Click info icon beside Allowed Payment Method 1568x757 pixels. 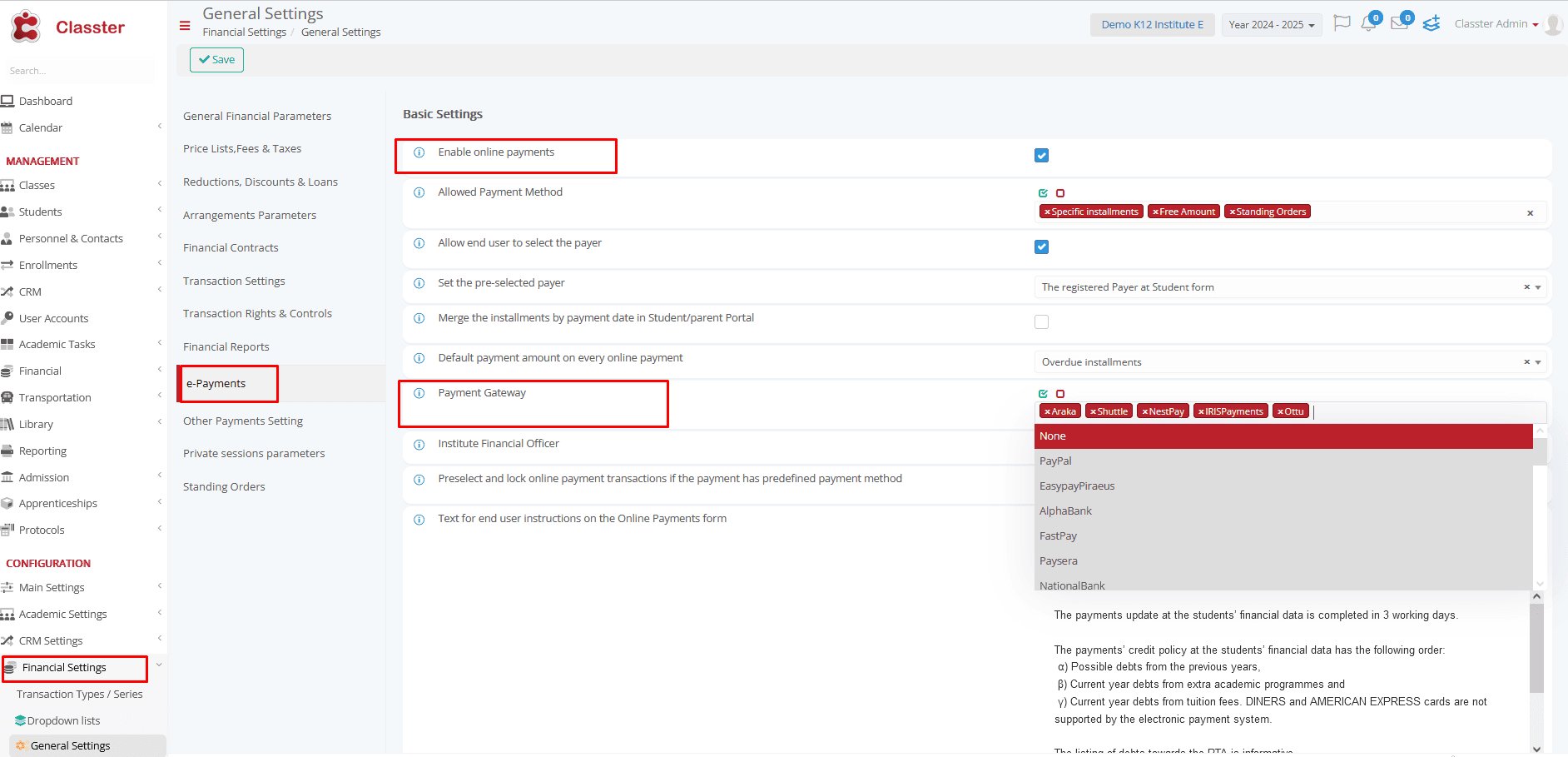click(x=419, y=192)
